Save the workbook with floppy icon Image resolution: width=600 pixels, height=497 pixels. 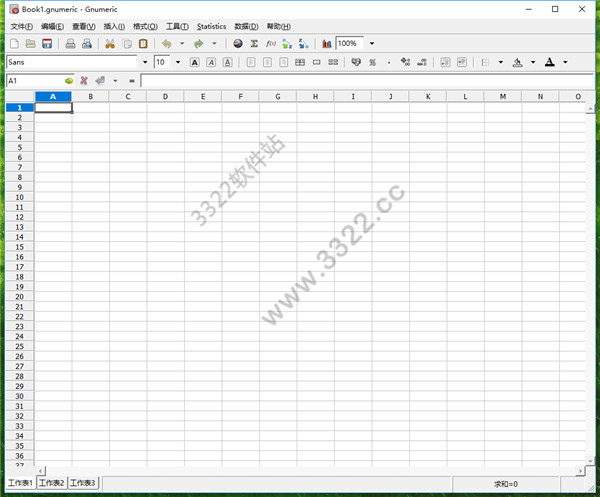tap(47, 44)
